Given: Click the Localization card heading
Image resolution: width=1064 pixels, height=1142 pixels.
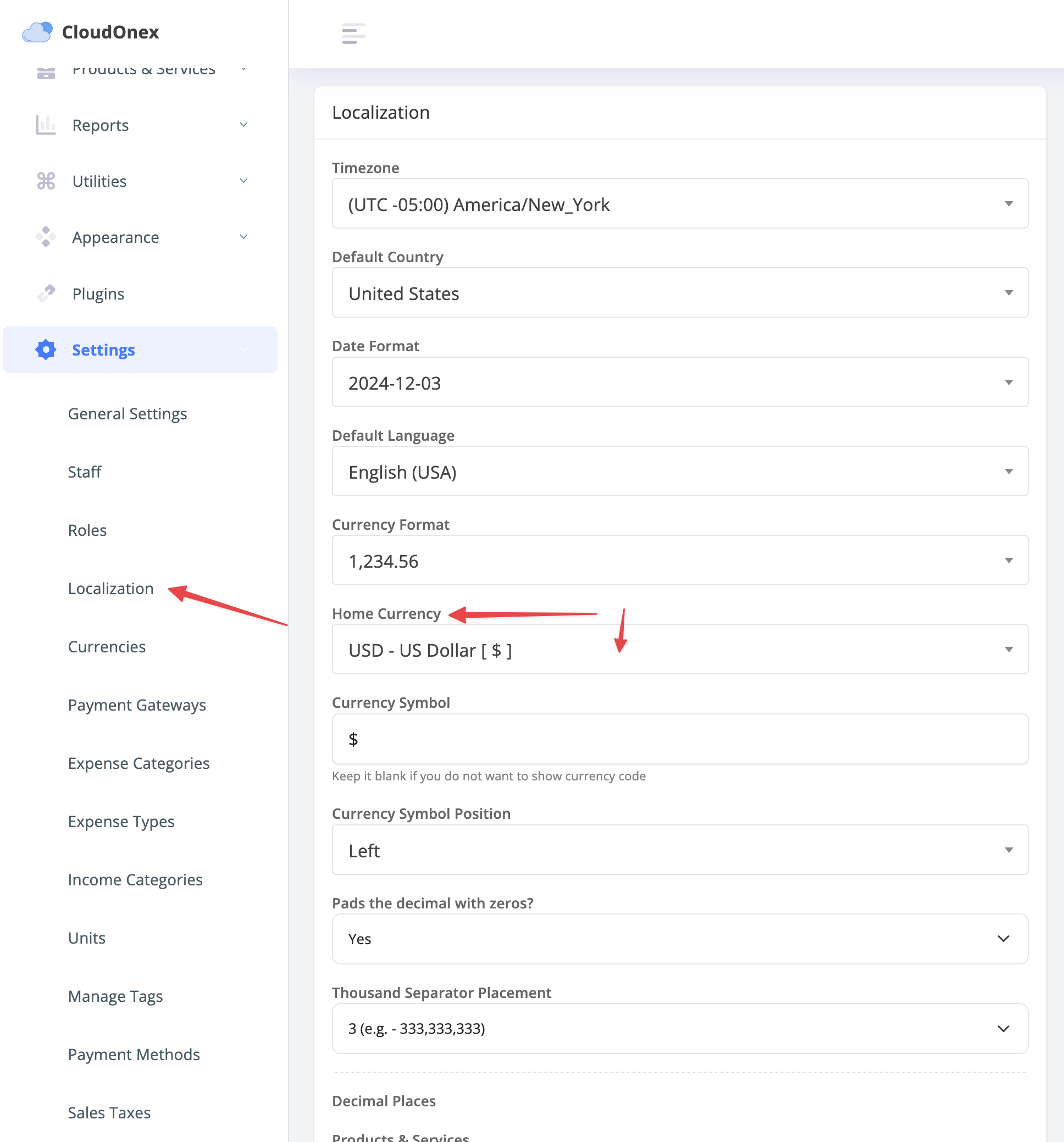Looking at the screenshot, I should [381, 113].
